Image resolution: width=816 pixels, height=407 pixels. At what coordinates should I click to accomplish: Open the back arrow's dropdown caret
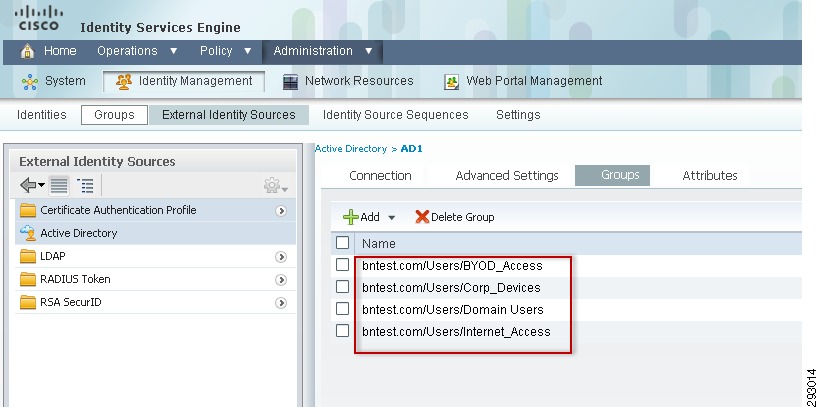[42, 185]
